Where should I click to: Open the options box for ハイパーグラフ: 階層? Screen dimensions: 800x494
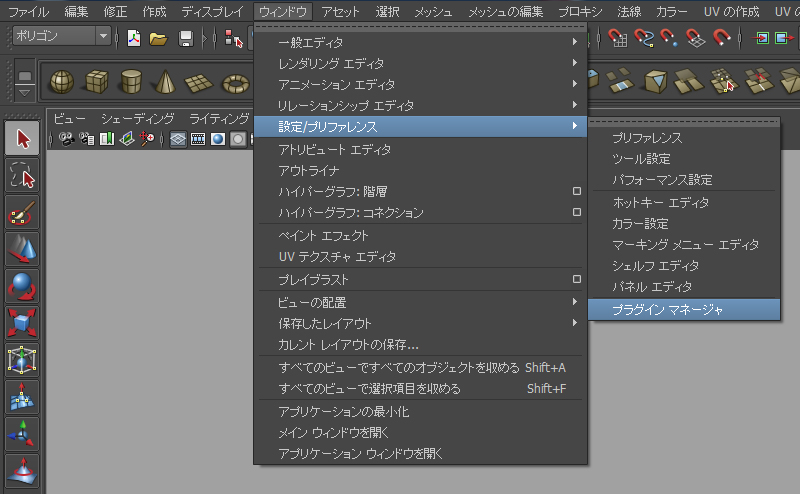point(577,191)
